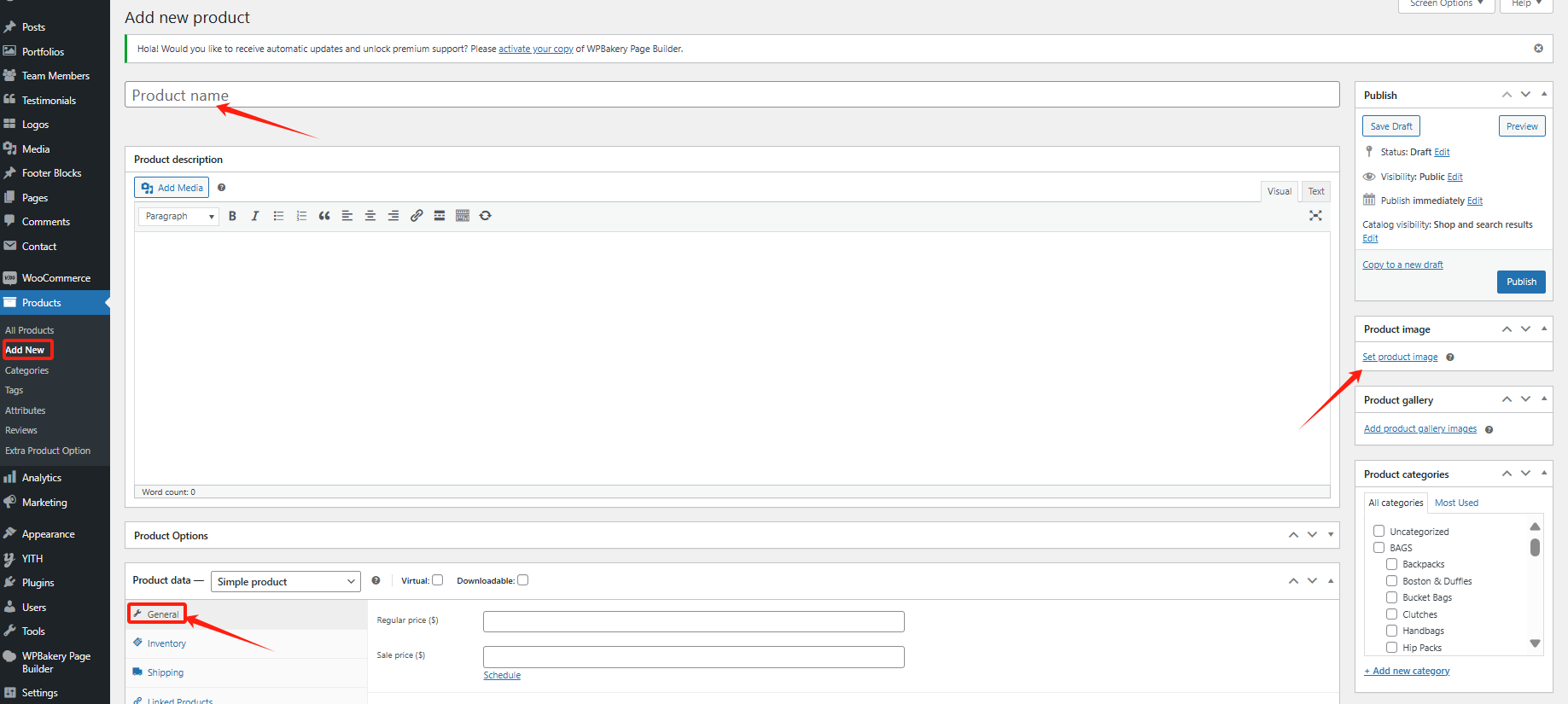Click the refresh-style icon in editor toolbar

pos(486,216)
